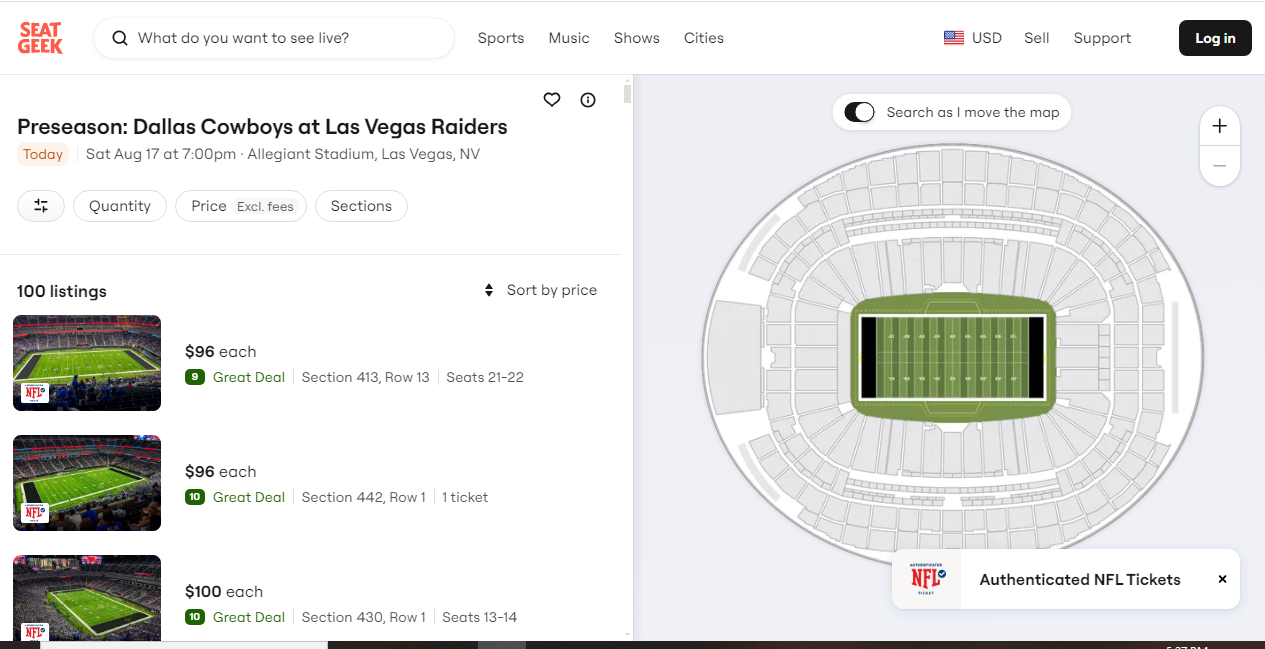Click the SeatGeek logo
The height and width of the screenshot is (649, 1265).
[41, 38]
